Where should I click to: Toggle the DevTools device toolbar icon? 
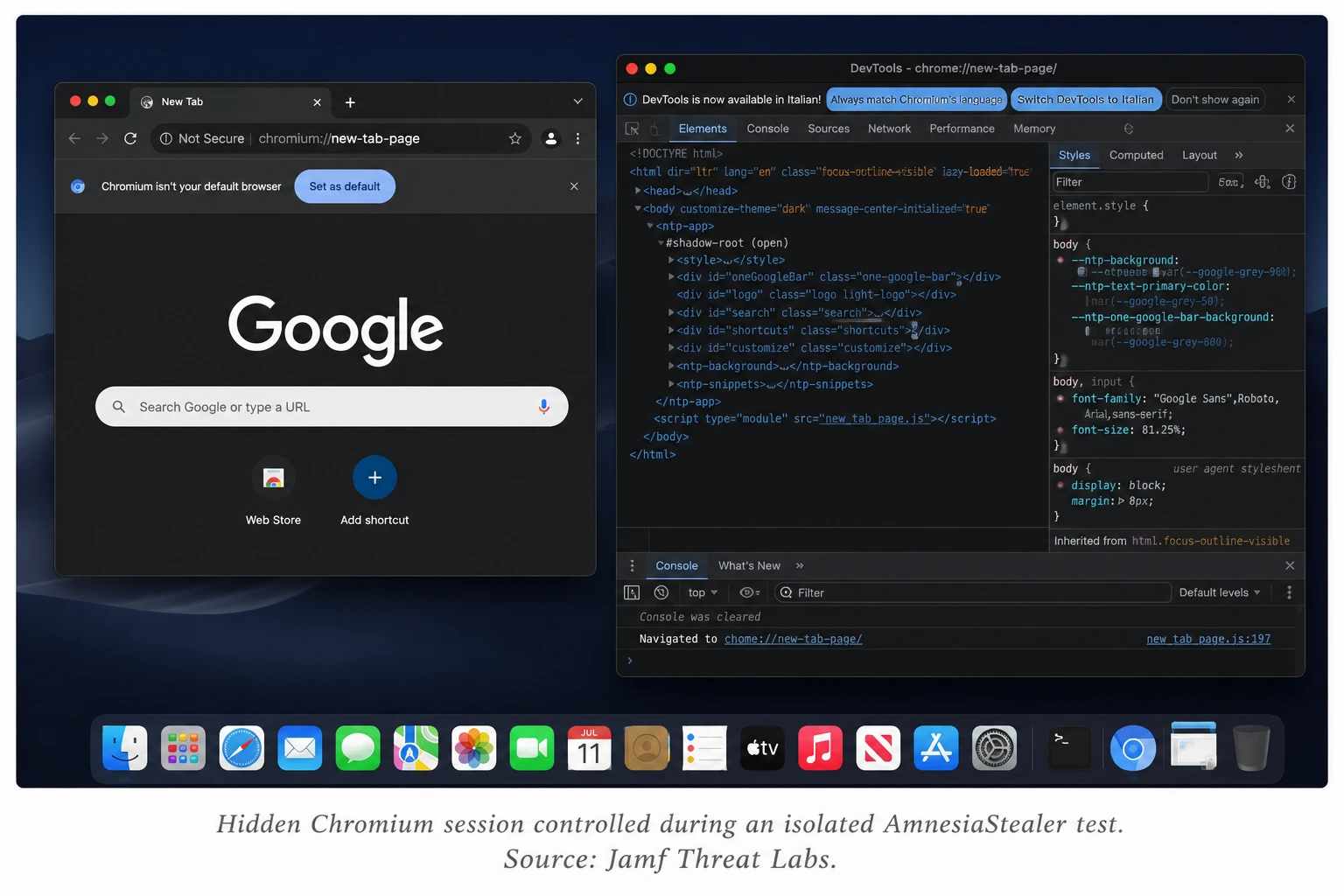654,129
